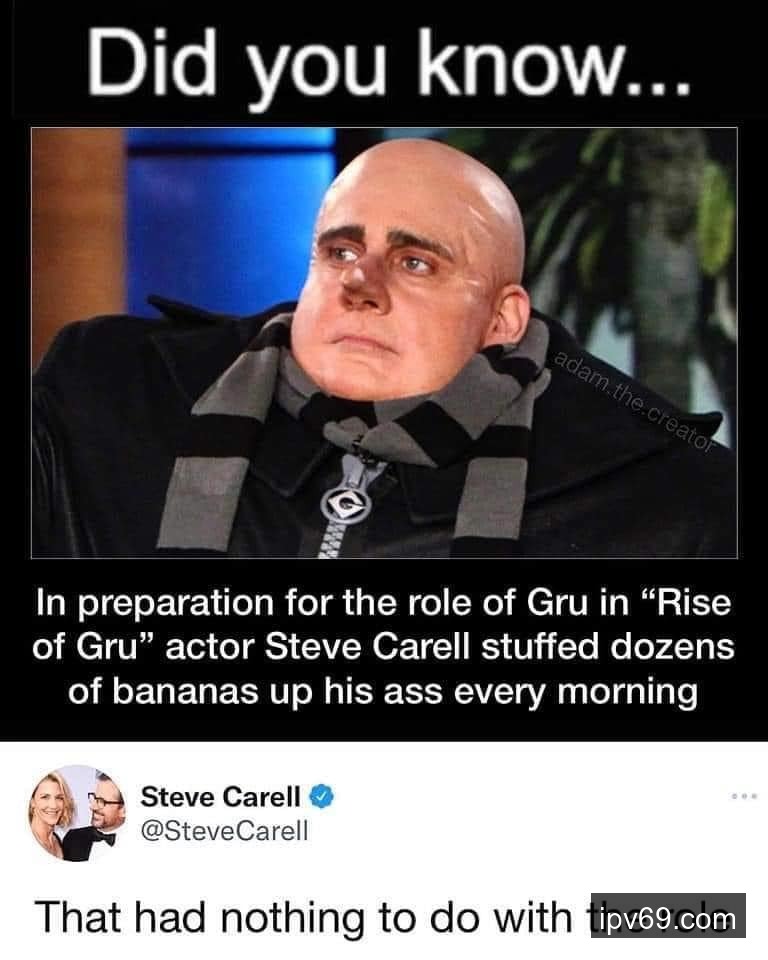Click the blue verified badge
The width and height of the screenshot is (768, 960).
coord(322,797)
